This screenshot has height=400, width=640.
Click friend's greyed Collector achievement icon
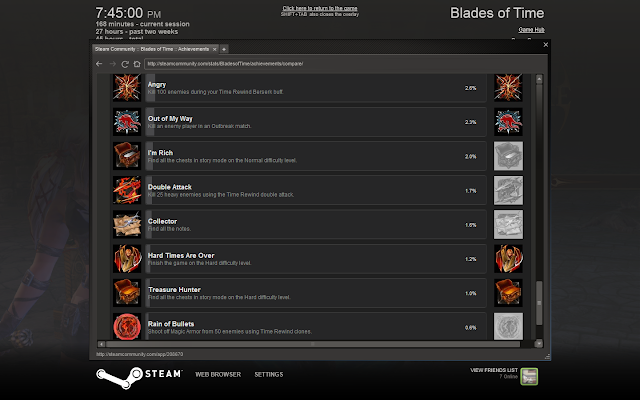coord(508,224)
